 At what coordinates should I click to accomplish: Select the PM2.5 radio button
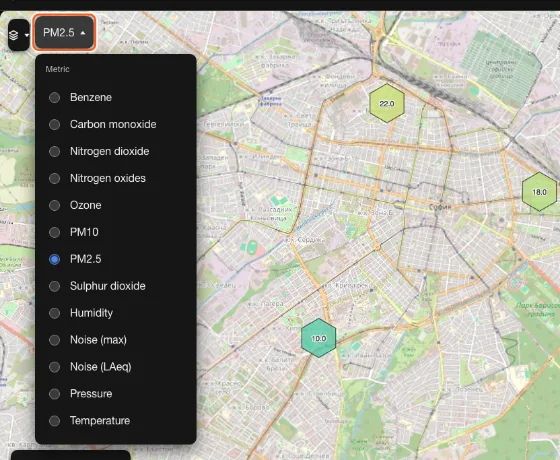tap(54, 259)
